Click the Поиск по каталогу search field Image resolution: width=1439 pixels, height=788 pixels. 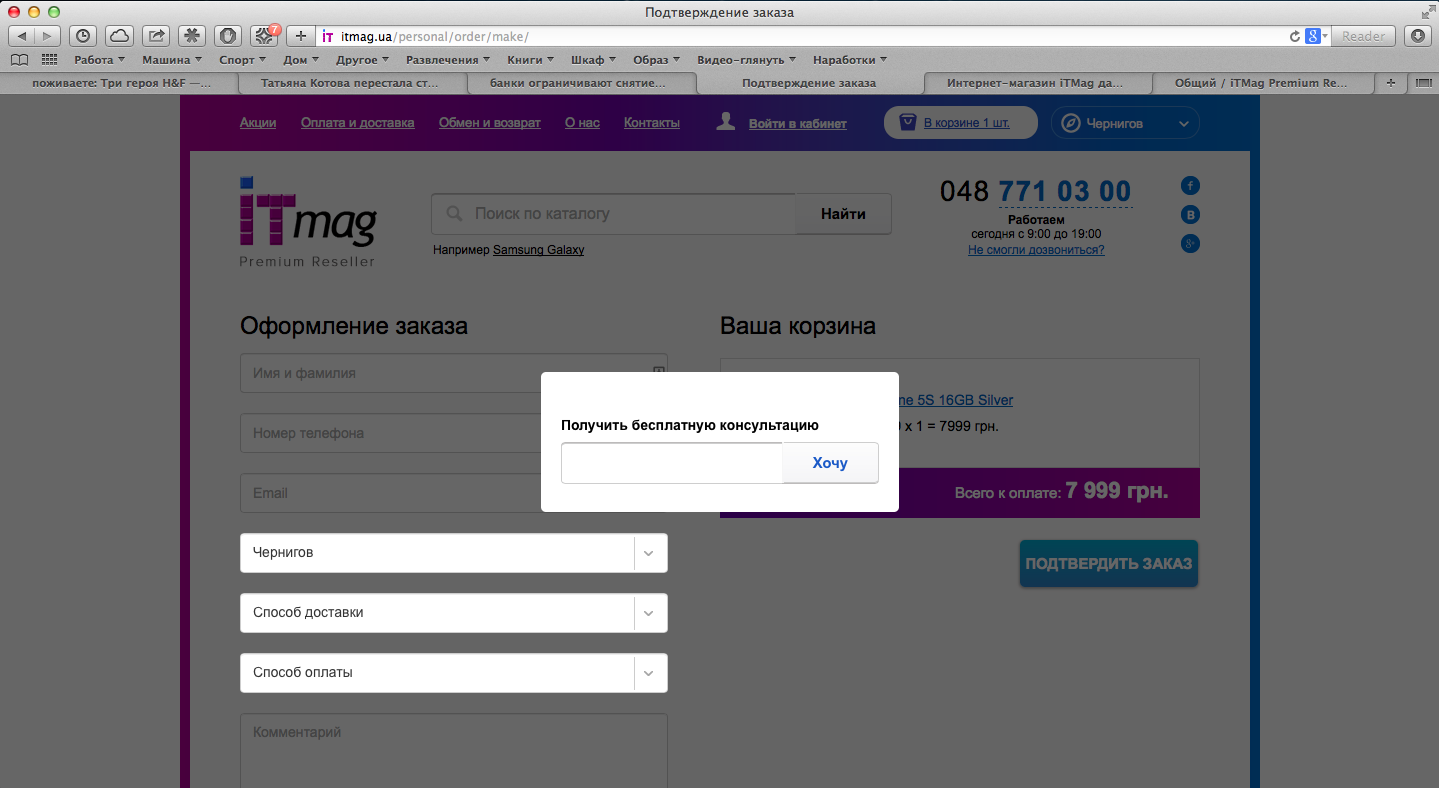613,213
